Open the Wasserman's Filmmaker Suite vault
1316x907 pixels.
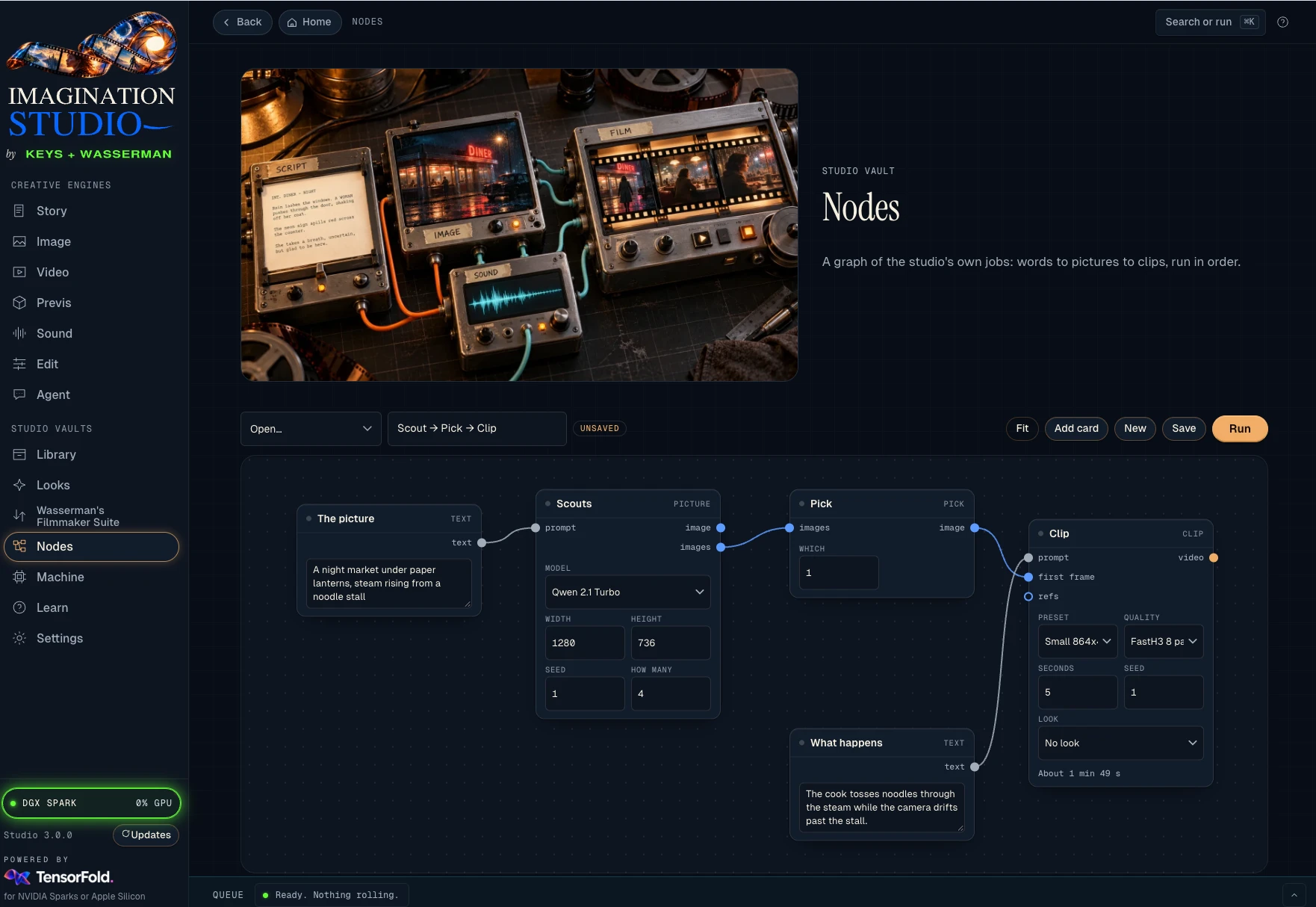pyautogui.click(x=91, y=516)
